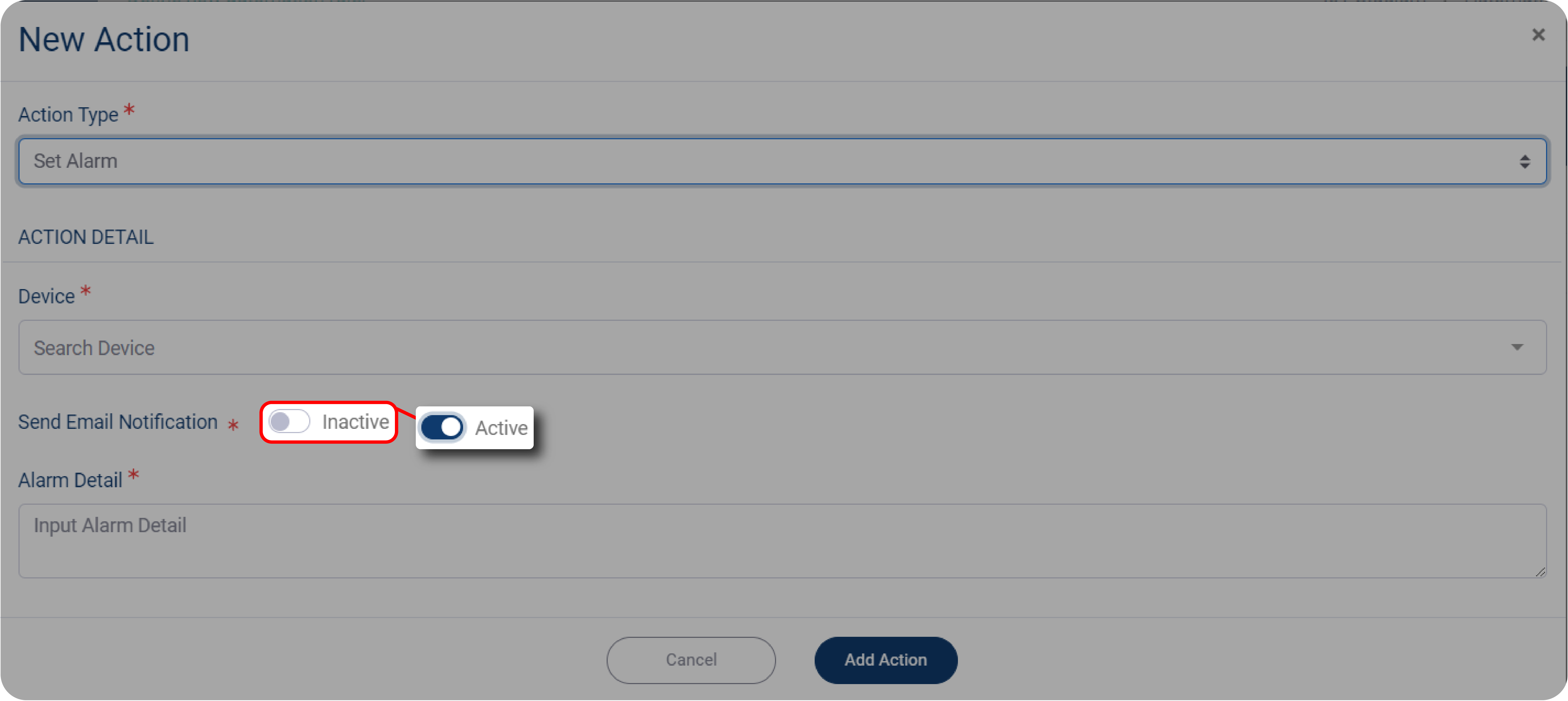
Task: Click the Device field label
Action: click(x=46, y=296)
